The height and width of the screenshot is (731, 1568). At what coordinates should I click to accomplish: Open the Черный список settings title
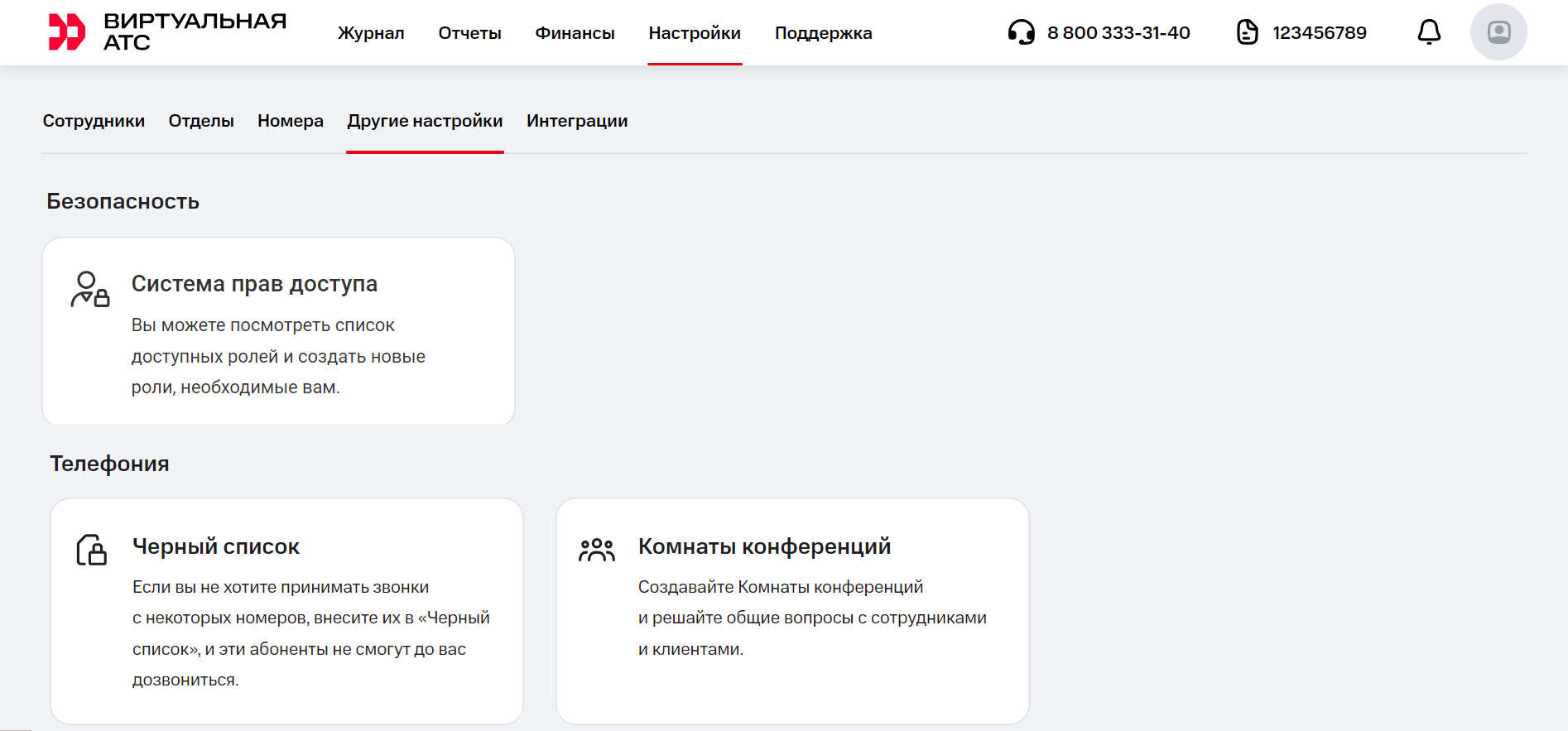[216, 546]
